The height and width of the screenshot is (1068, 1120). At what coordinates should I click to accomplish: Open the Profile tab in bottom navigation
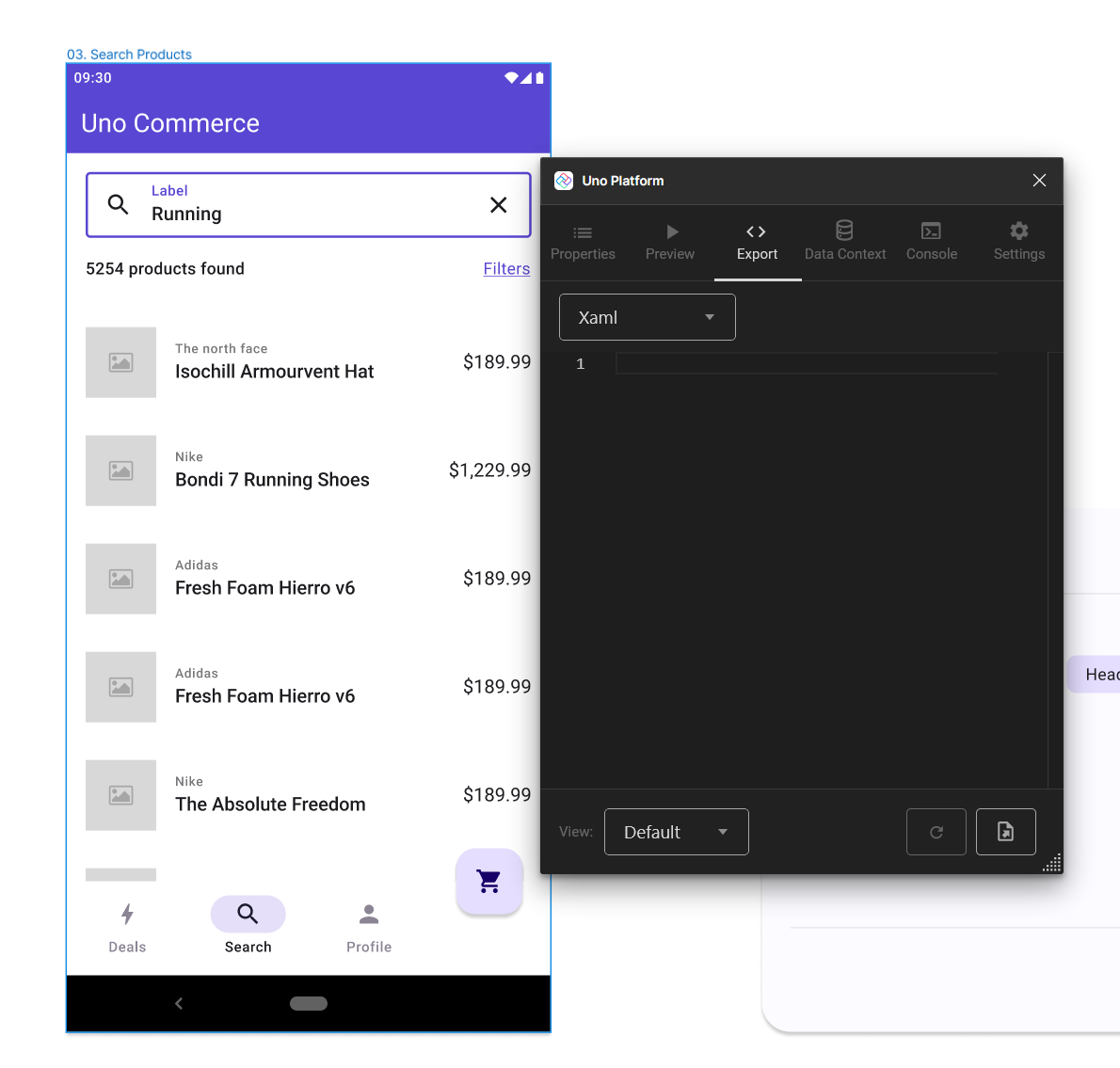pos(369,928)
